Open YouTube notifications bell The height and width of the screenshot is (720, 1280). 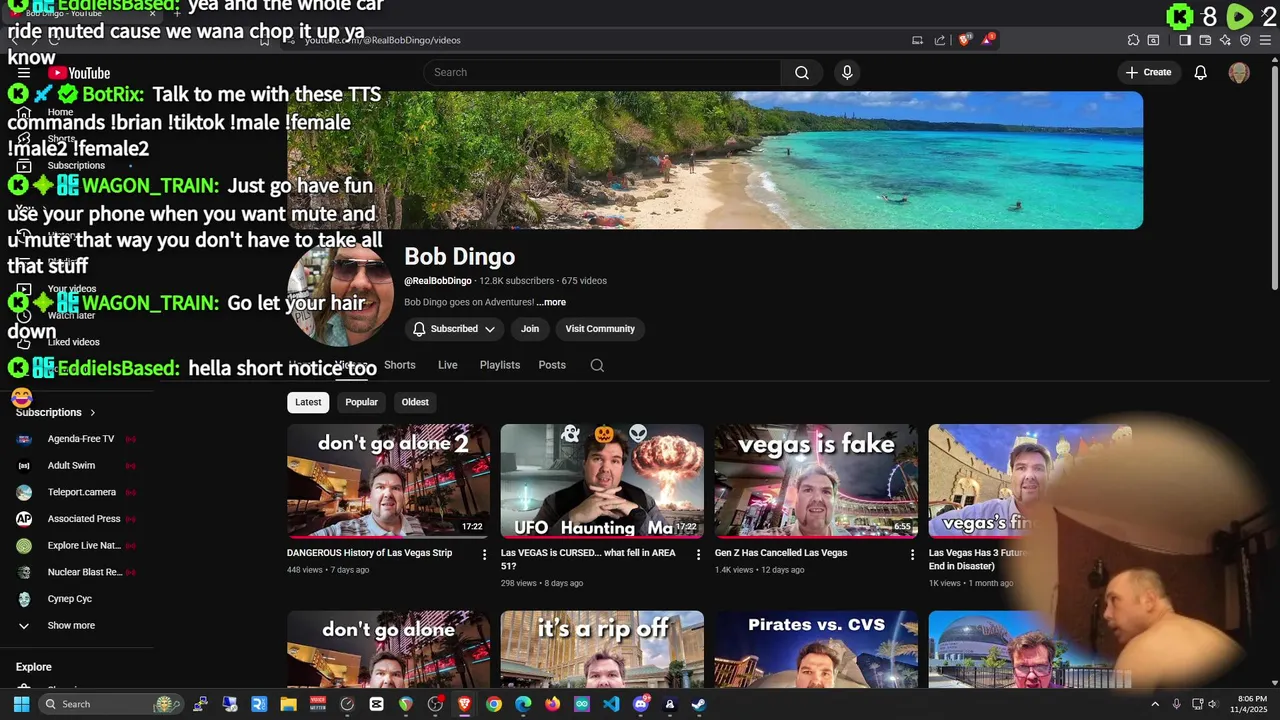(x=1201, y=72)
